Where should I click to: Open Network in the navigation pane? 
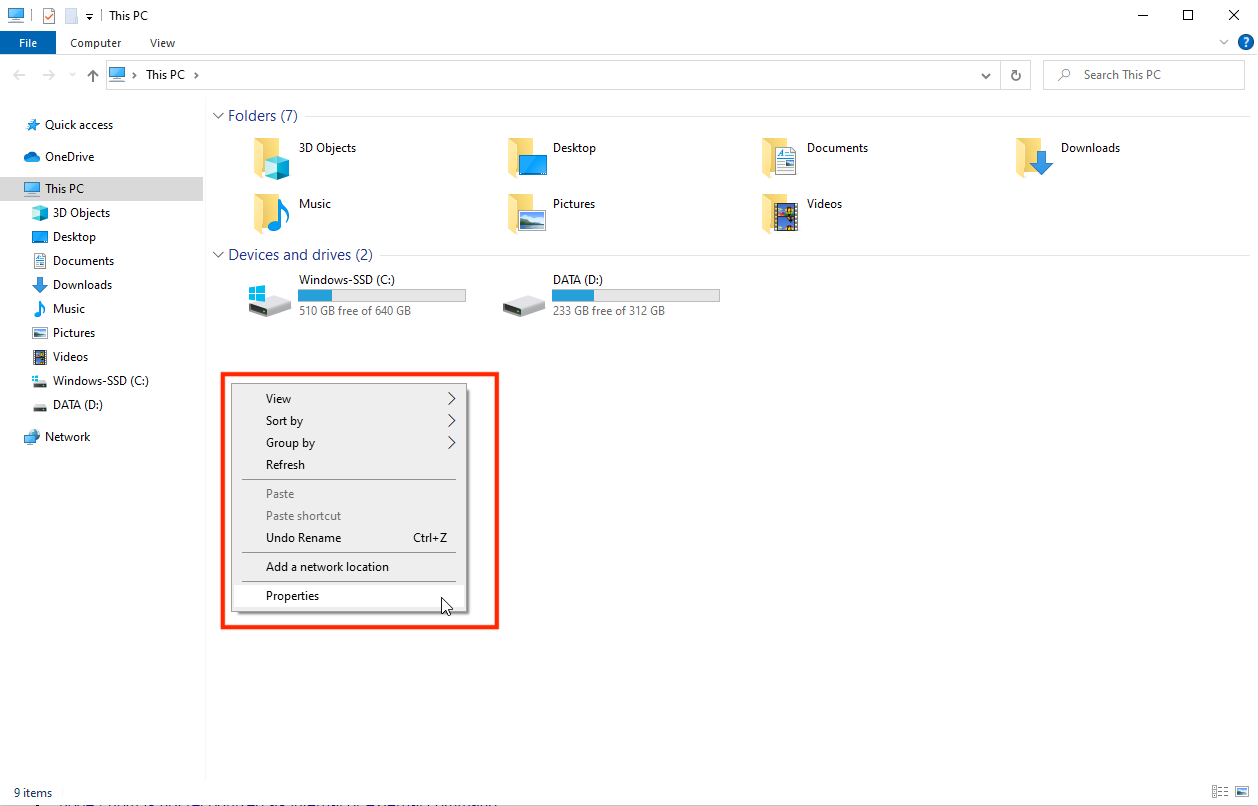tap(57, 437)
